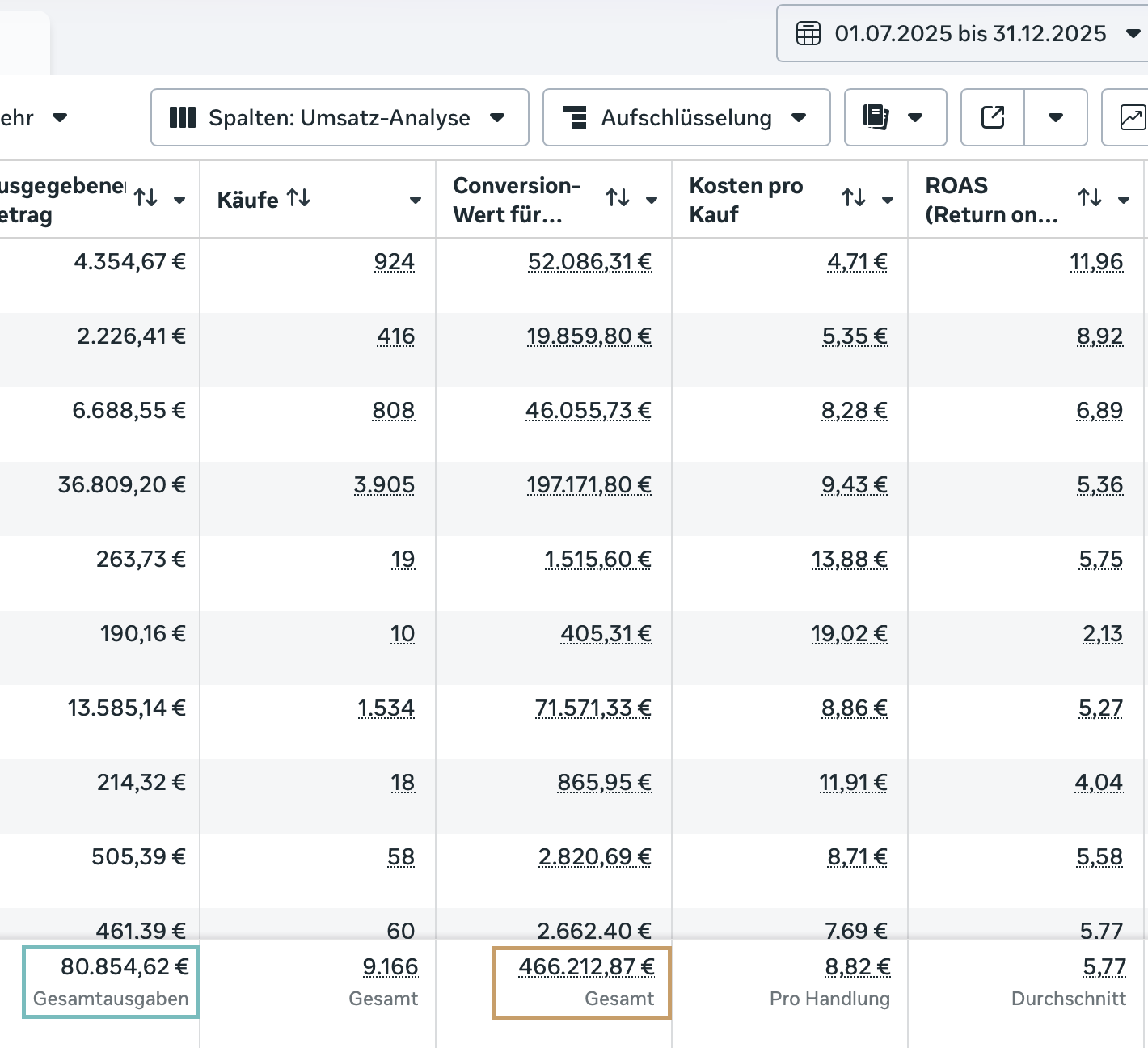This screenshot has height=1048, width=1148.
Task: Sort by Kosten pro Kauf arrows
Action: tap(854, 198)
